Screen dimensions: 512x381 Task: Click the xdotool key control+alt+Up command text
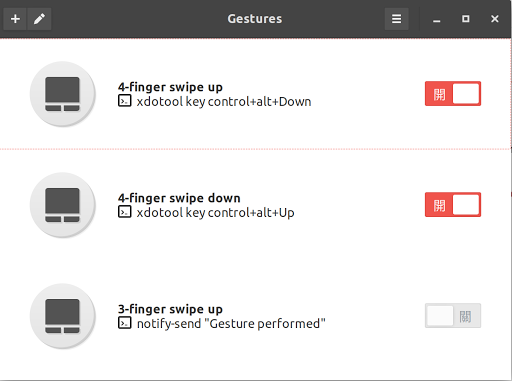click(x=215, y=212)
